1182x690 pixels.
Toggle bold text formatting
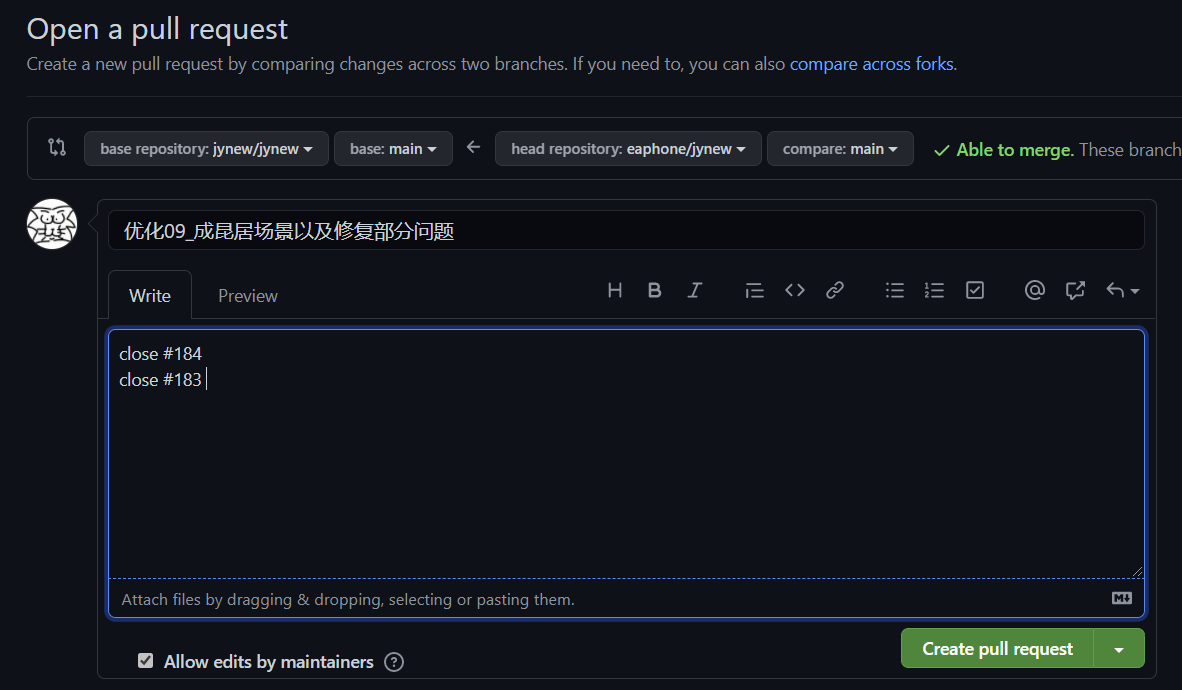pos(654,290)
